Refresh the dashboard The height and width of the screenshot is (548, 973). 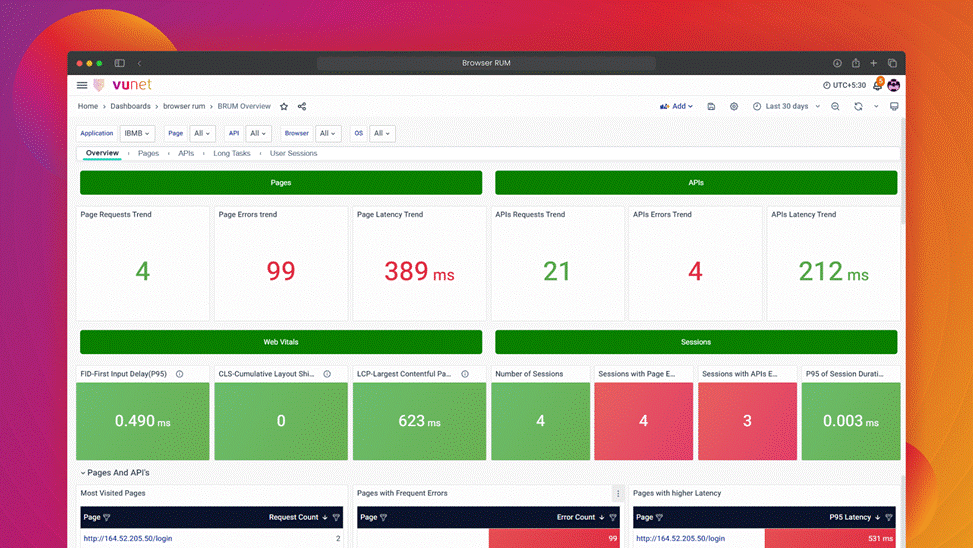[858, 106]
